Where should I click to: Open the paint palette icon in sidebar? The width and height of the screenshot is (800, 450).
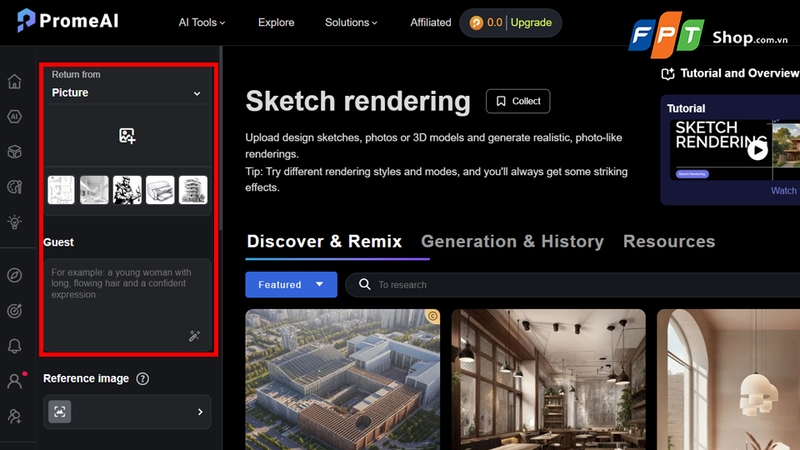(x=14, y=187)
